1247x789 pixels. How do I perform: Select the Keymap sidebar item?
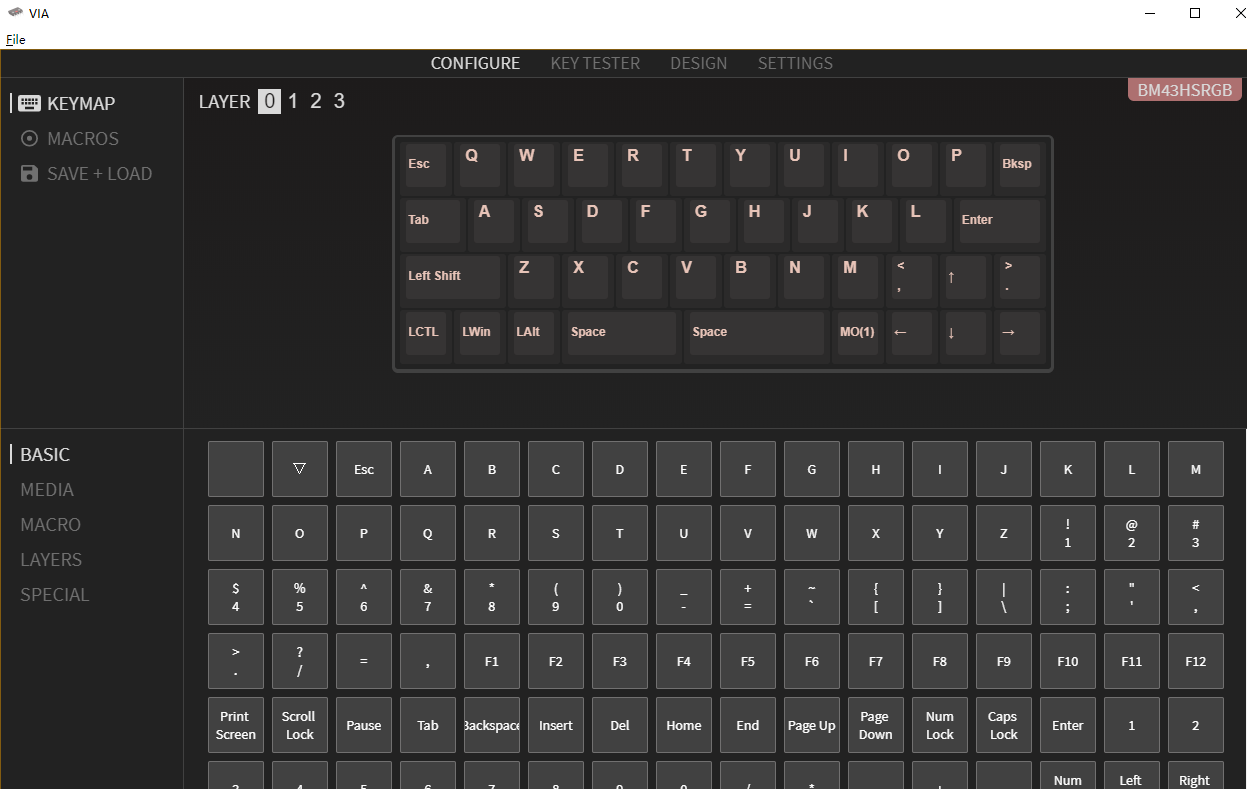point(80,104)
